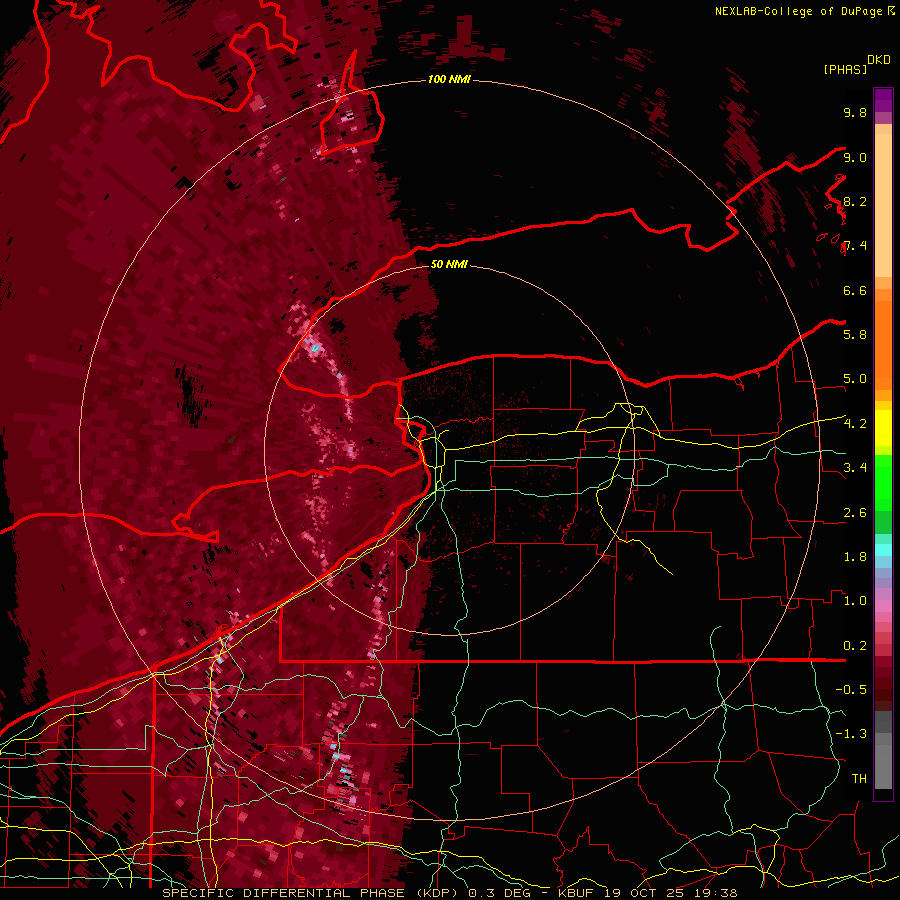This screenshot has height=900, width=900.
Task: Select the 3.4 legend value
Action: [855, 468]
